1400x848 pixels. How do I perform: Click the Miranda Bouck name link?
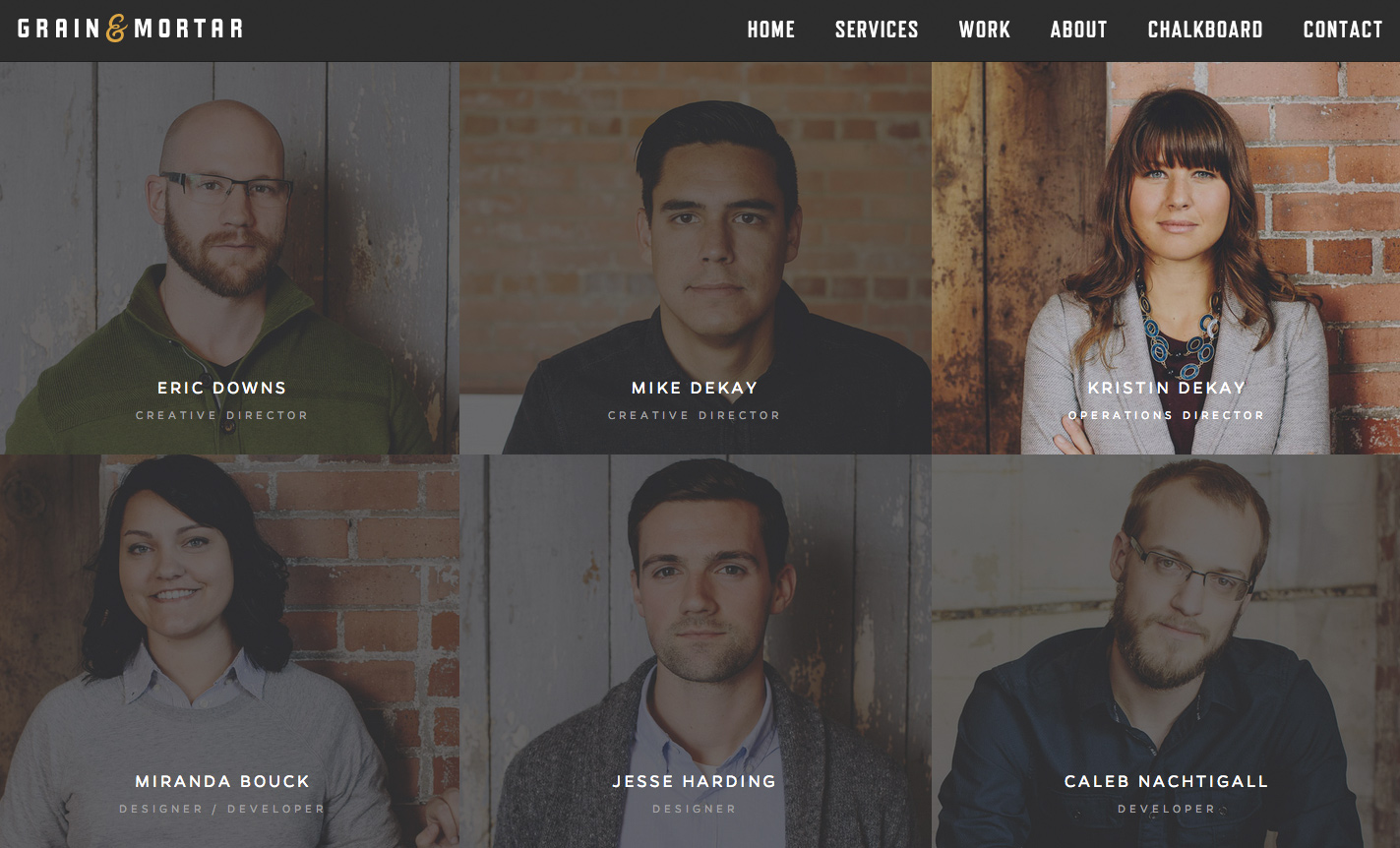(222, 781)
